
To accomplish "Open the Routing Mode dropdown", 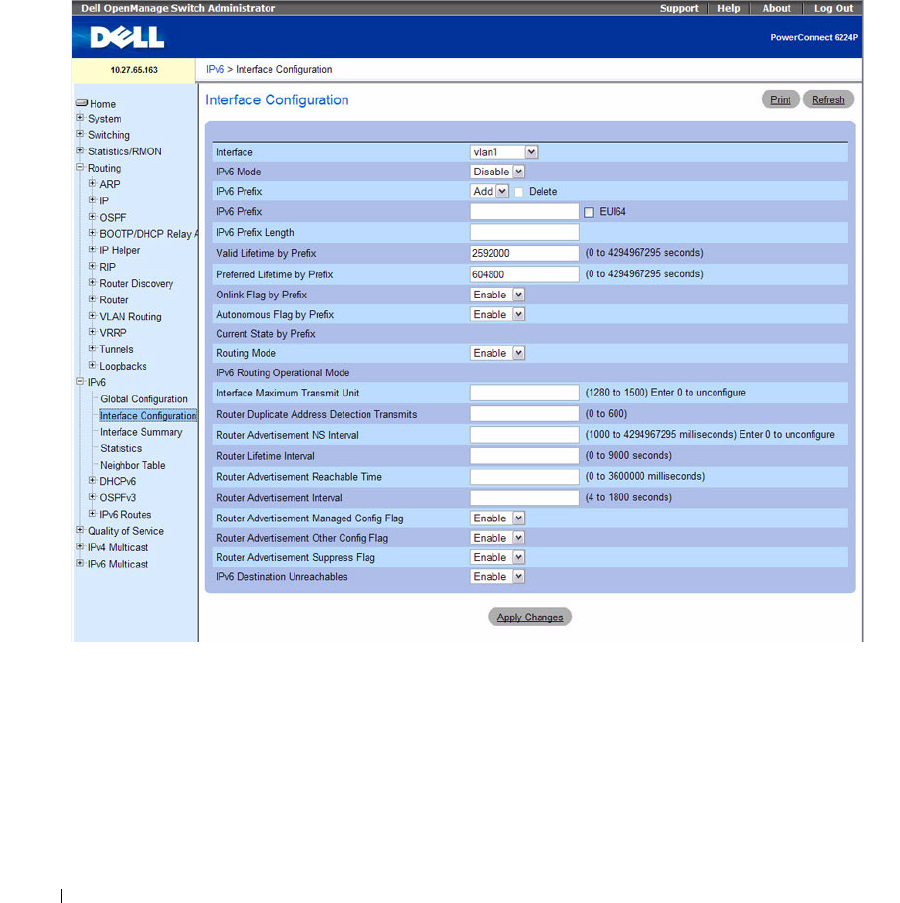I will (x=498, y=353).
